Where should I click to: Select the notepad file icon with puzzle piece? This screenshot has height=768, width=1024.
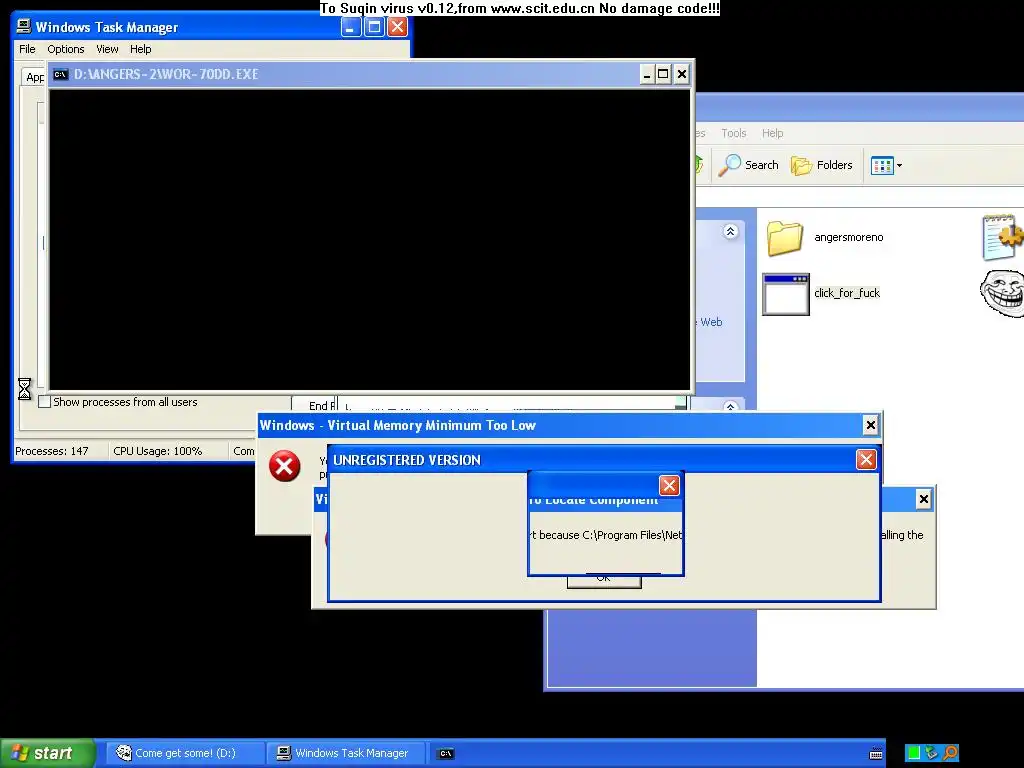(1002, 236)
